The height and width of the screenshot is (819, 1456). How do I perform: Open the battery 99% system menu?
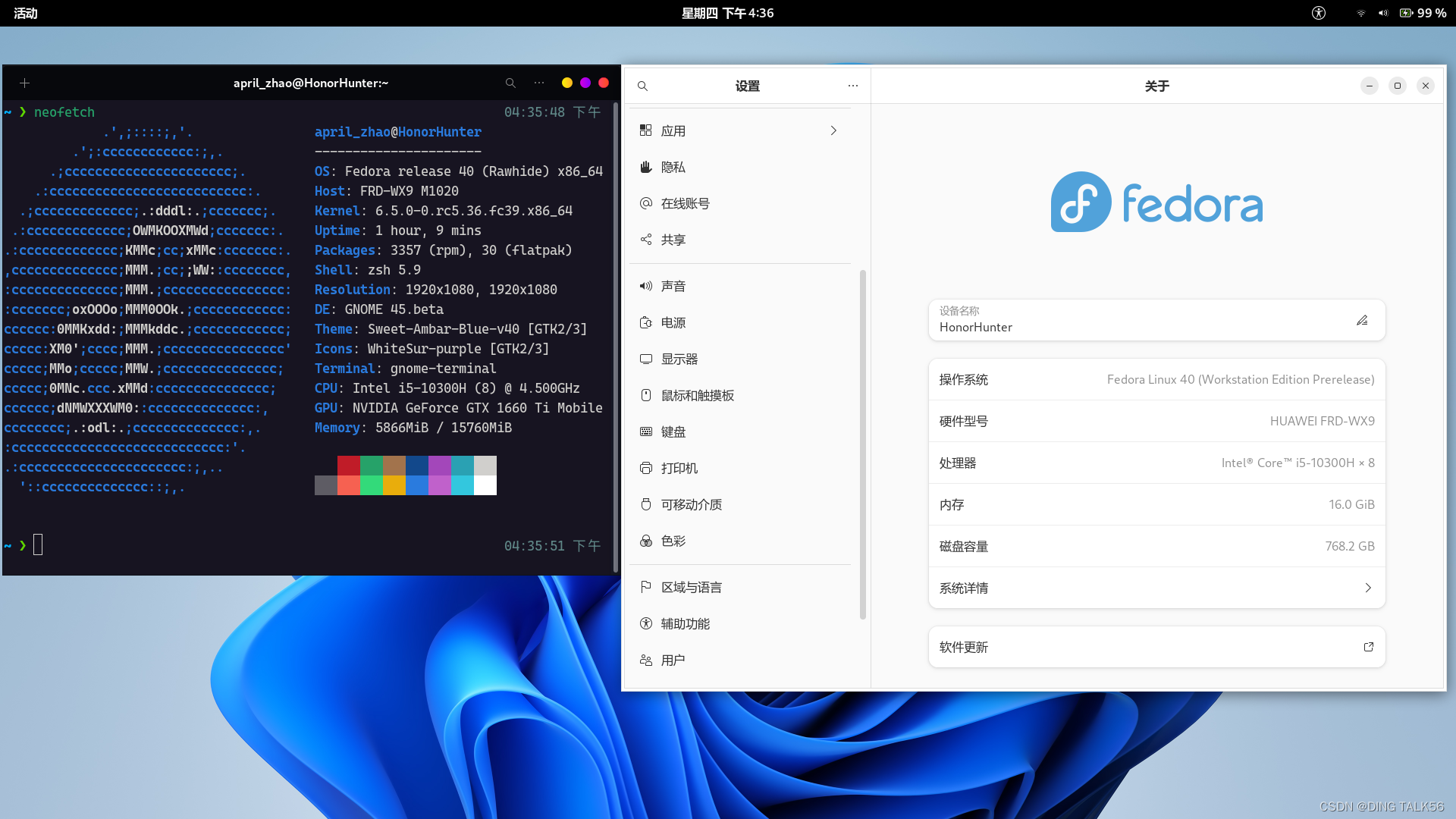(1423, 13)
